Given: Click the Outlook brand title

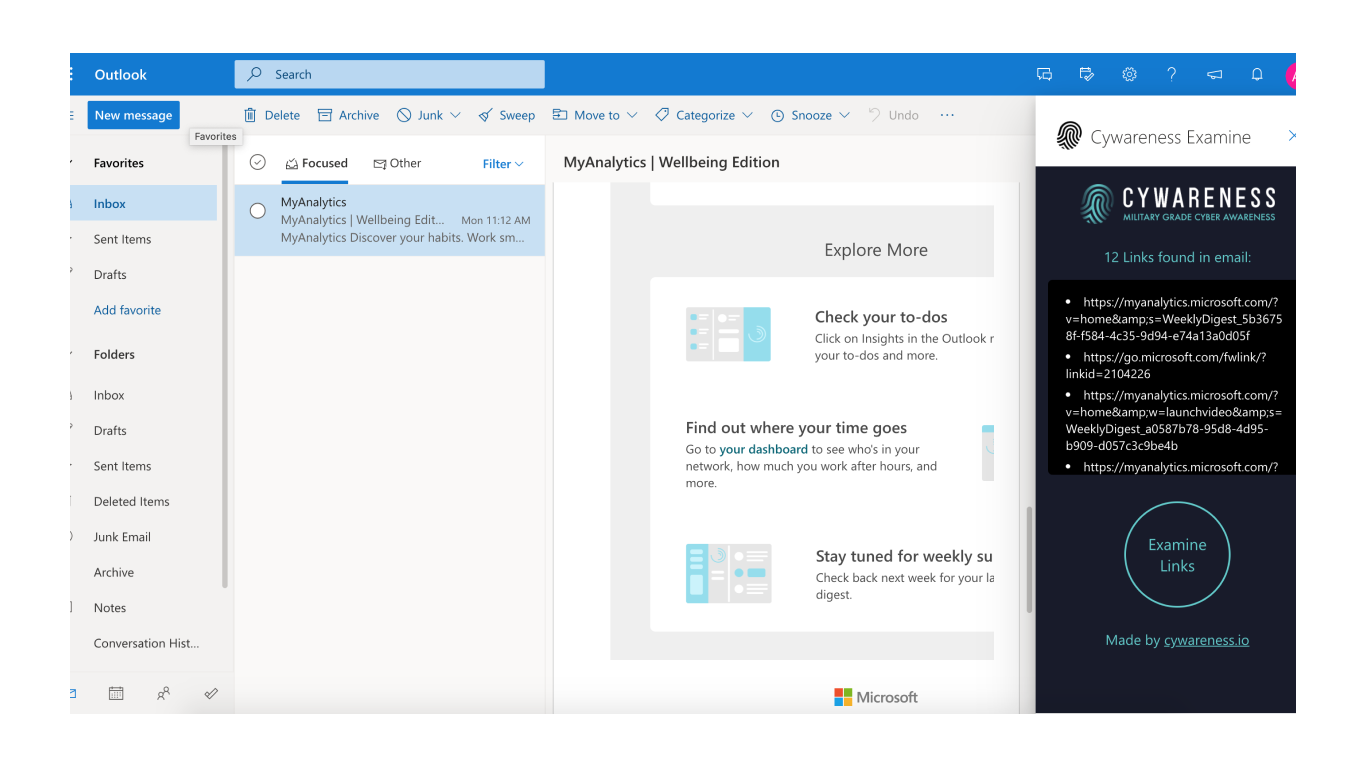Looking at the screenshot, I should pos(120,74).
